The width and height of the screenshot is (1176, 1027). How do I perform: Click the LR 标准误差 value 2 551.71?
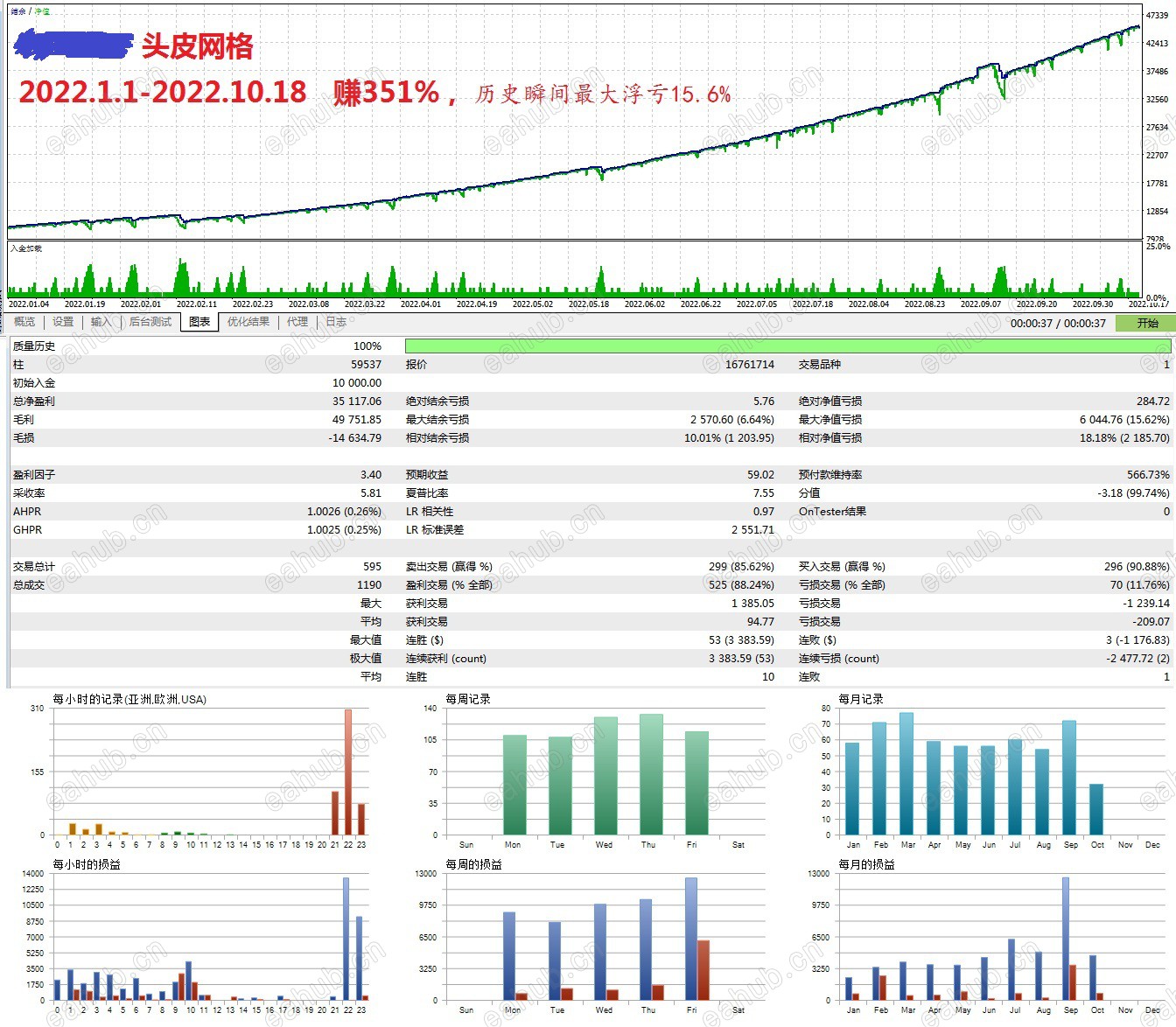(753, 530)
